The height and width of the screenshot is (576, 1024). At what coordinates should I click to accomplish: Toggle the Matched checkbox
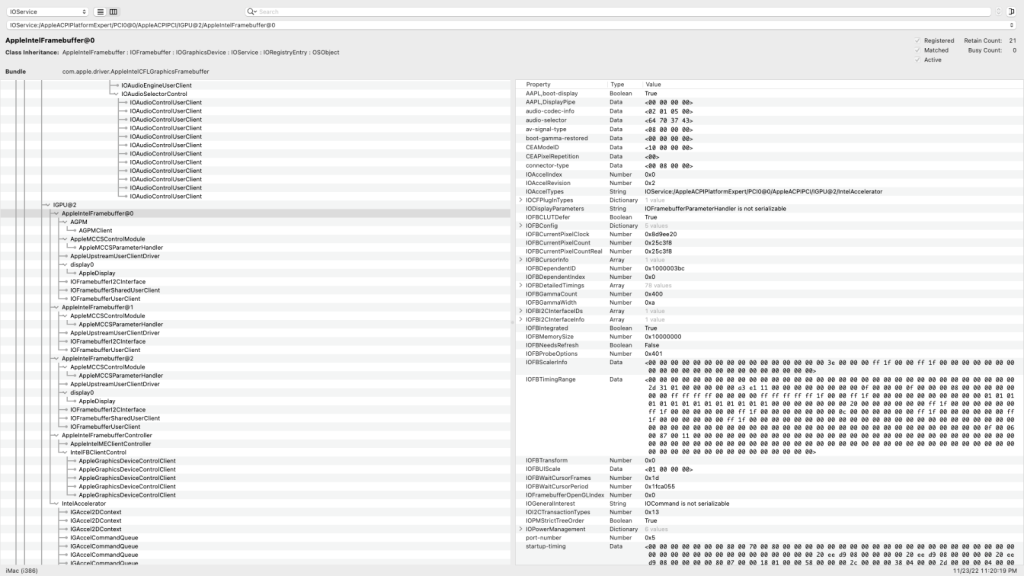(916, 50)
